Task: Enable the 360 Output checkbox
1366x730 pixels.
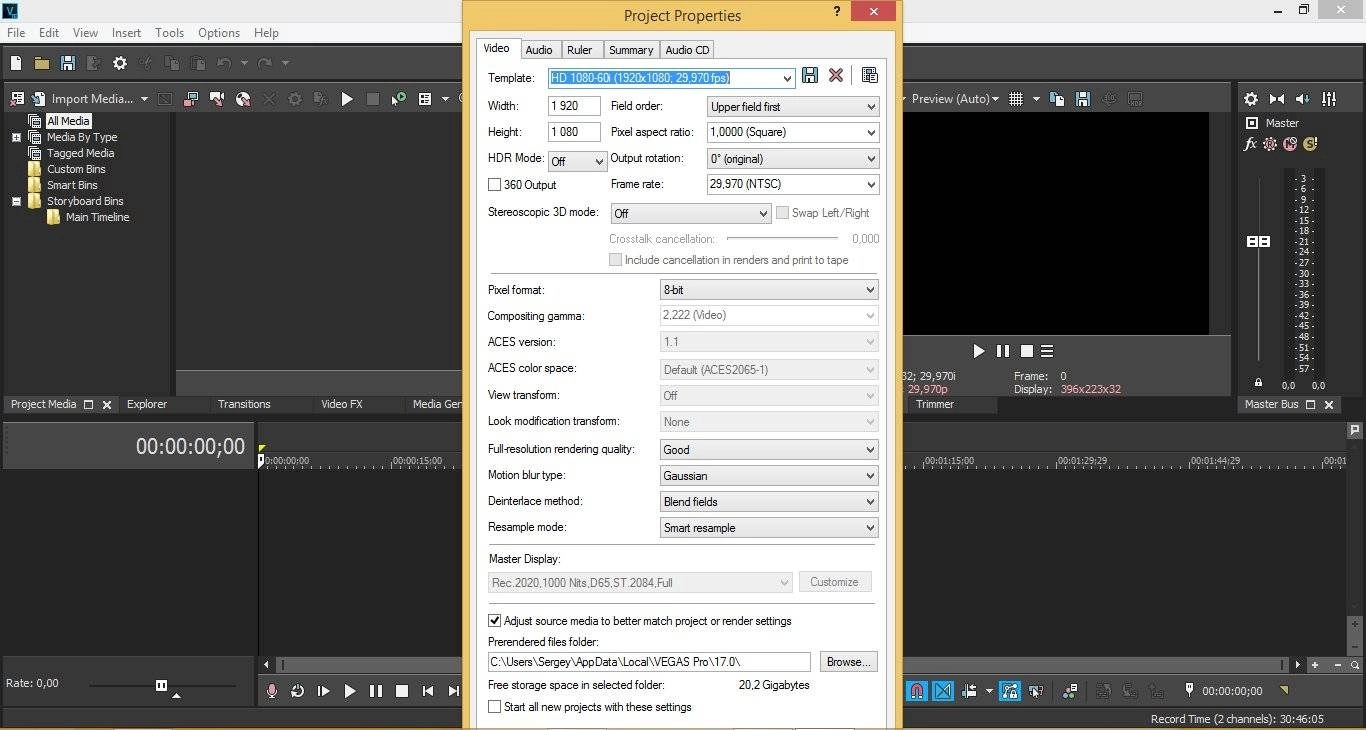Action: 494,185
